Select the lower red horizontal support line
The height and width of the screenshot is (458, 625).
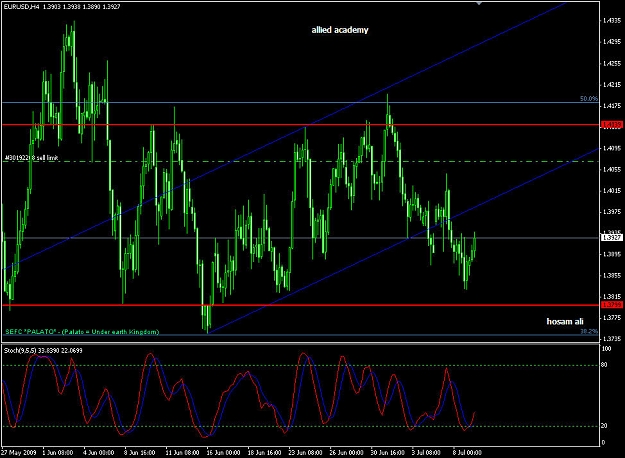(301, 305)
